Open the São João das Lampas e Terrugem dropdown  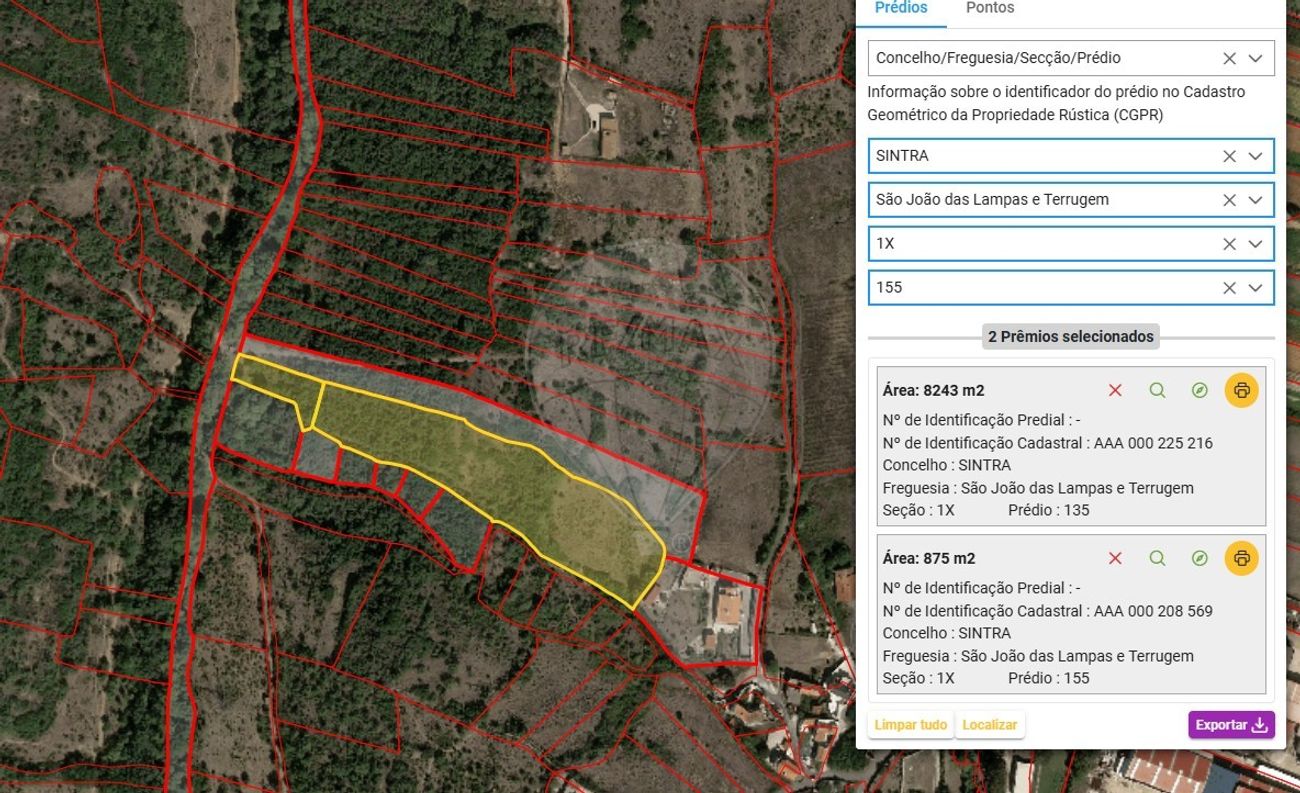1256,200
